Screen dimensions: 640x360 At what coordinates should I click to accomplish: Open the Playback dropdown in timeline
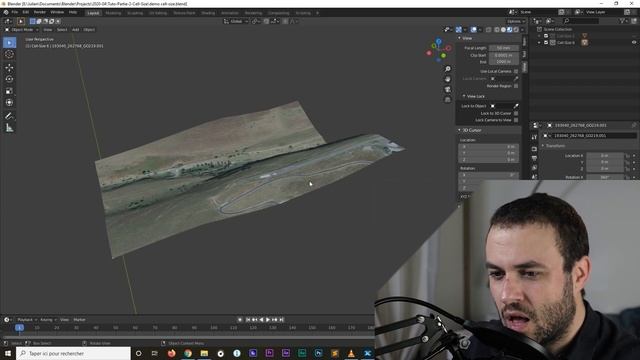click(x=27, y=320)
